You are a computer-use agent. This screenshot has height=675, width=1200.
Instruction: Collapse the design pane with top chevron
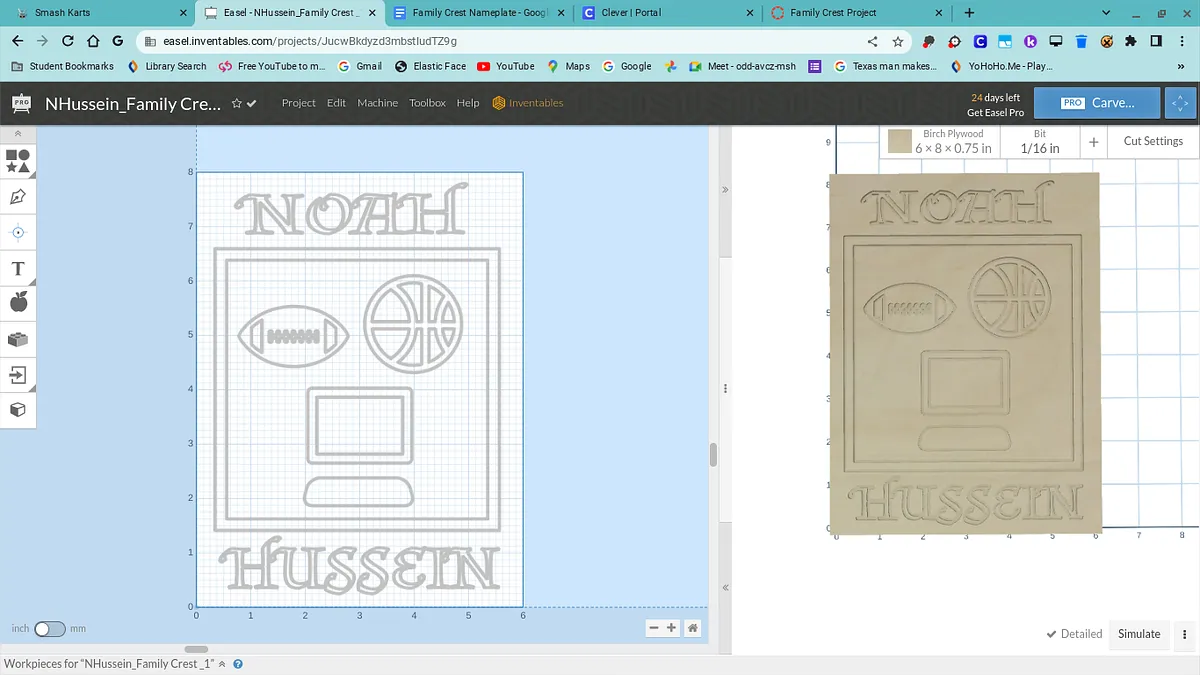tap(725, 189)
